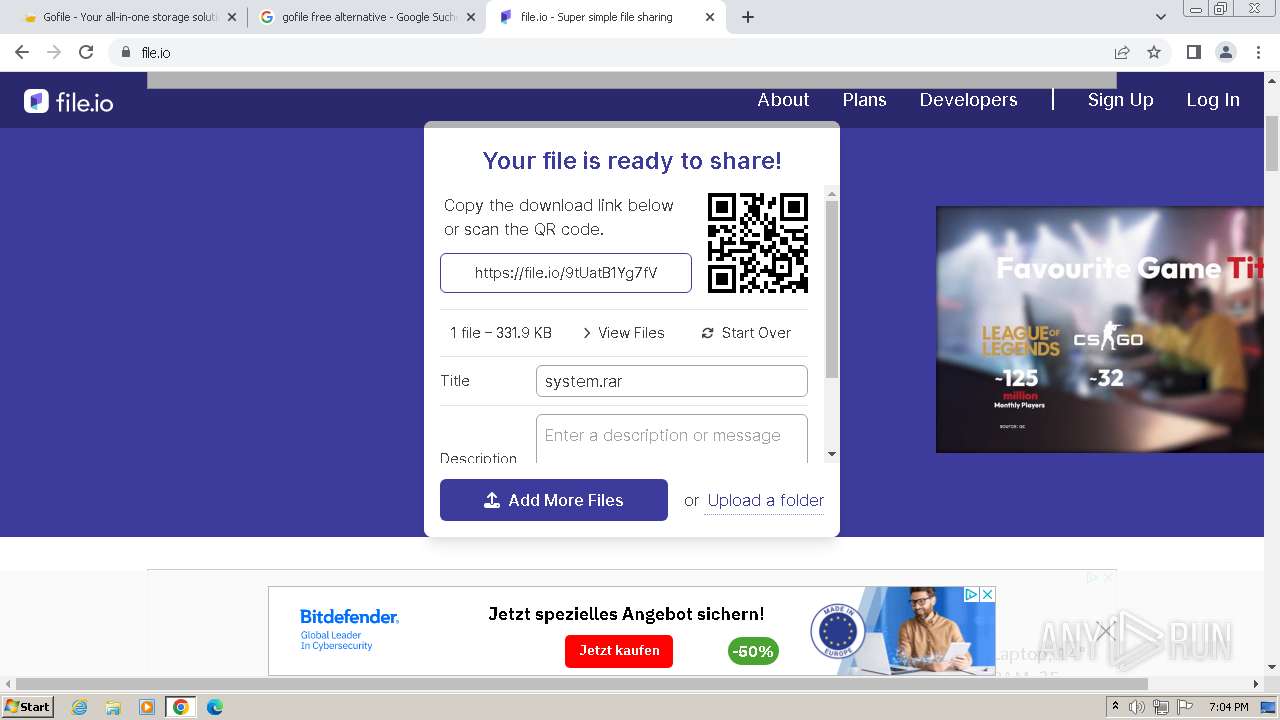
Task: Click dialog scrollbar up arrow
Action: click(x=832, y=192)
